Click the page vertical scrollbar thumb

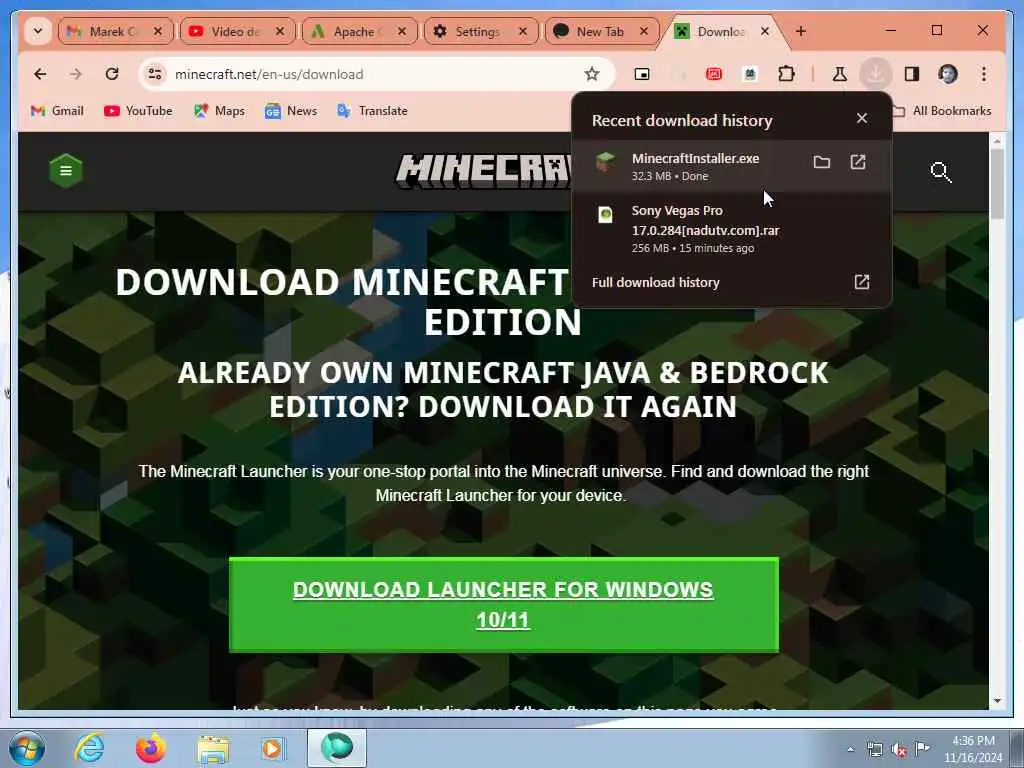[997, 184]
